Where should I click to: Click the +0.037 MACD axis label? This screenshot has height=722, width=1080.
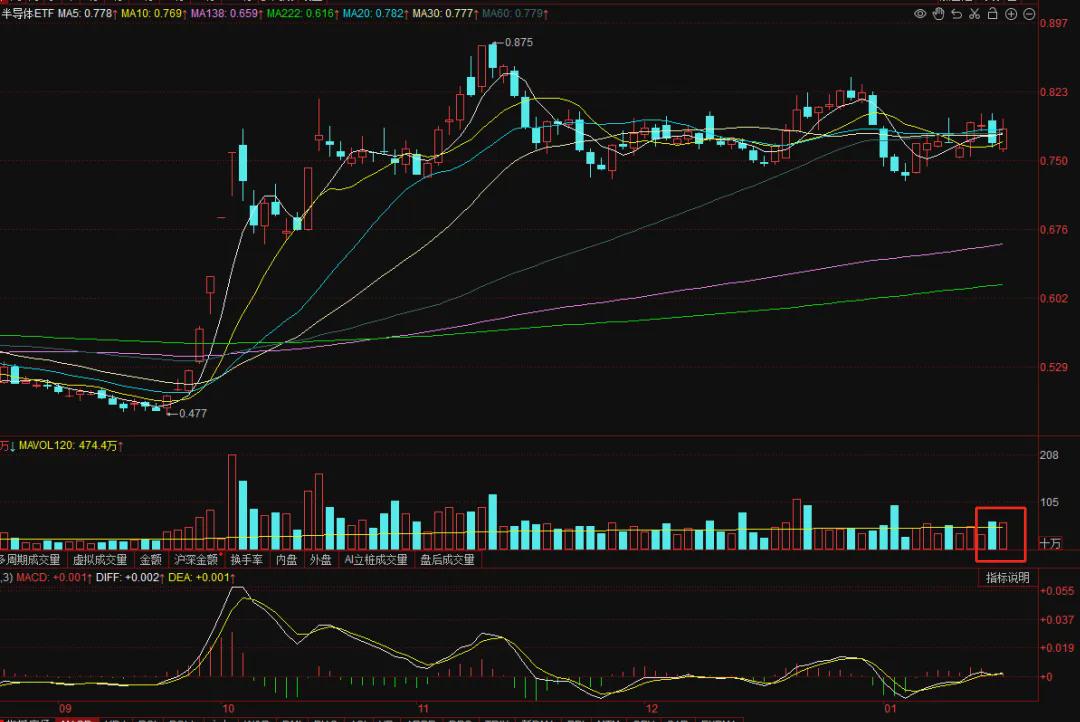1057,620
